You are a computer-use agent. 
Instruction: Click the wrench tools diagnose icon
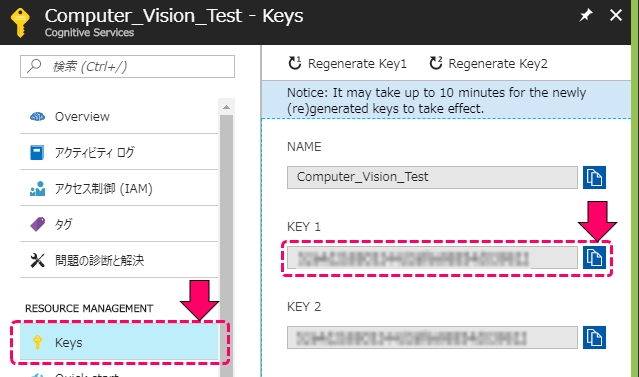[37, 260]
